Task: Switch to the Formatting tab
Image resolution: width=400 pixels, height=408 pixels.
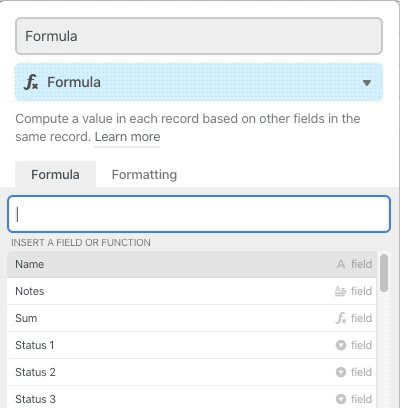Action: coord(144,175)
